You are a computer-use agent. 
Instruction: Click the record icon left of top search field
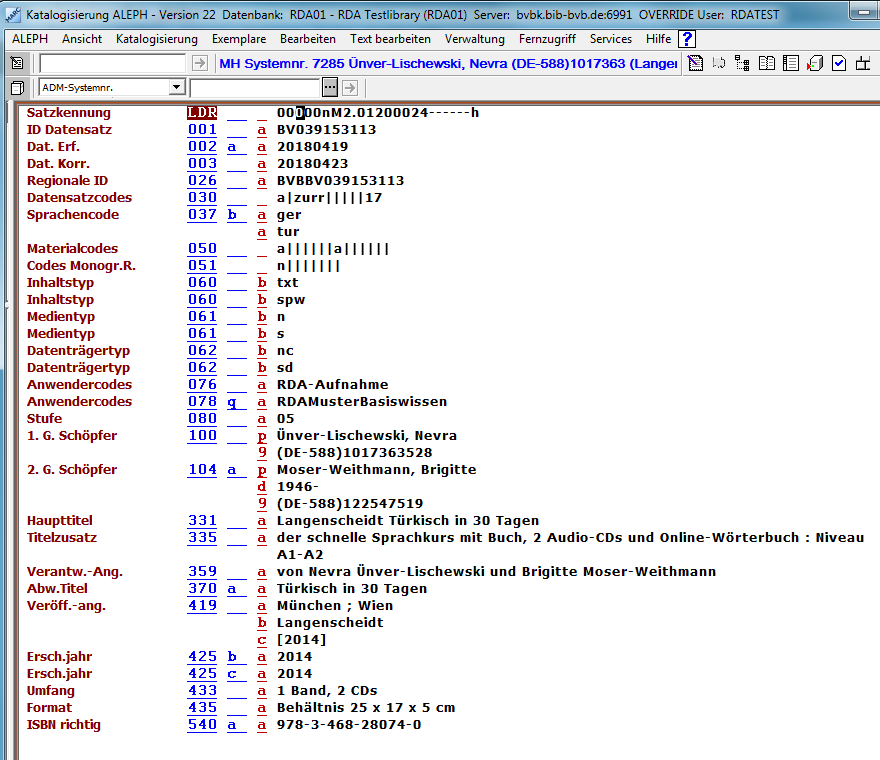[17, 64]
